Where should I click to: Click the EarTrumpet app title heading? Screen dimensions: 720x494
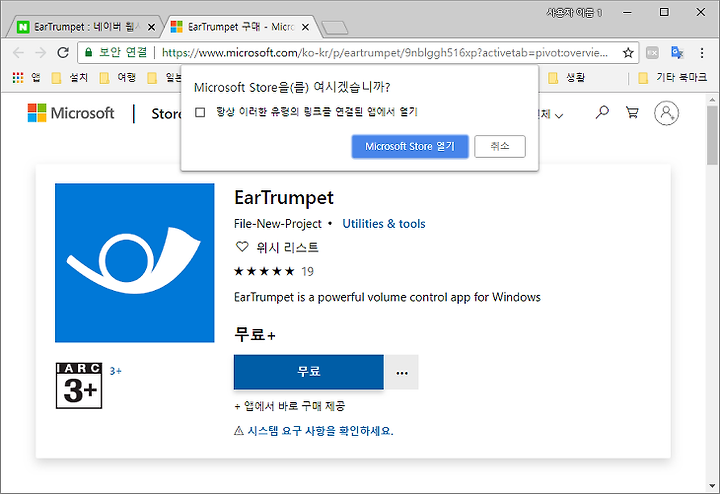tap(284, 197)
